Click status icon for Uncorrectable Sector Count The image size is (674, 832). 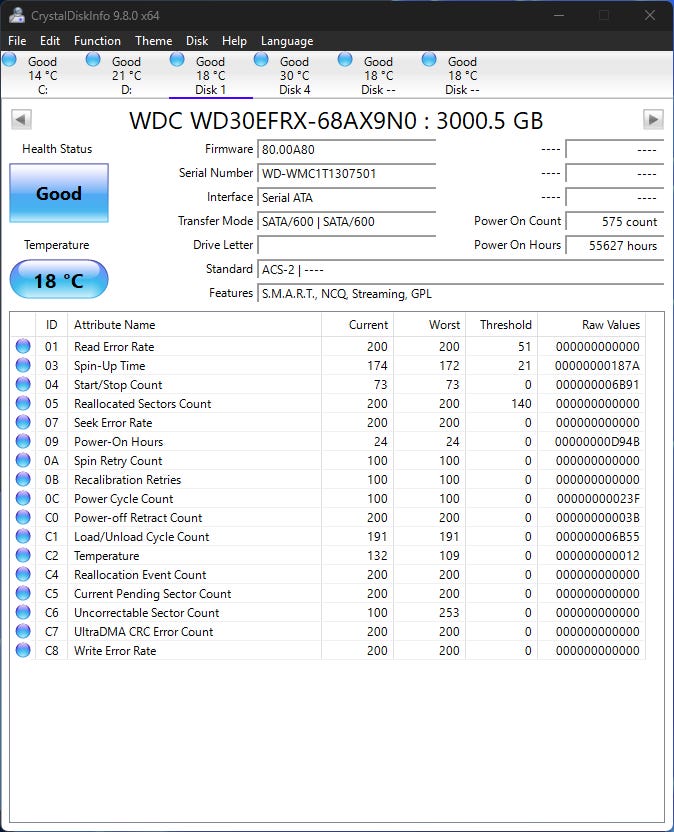coord(23,612)
